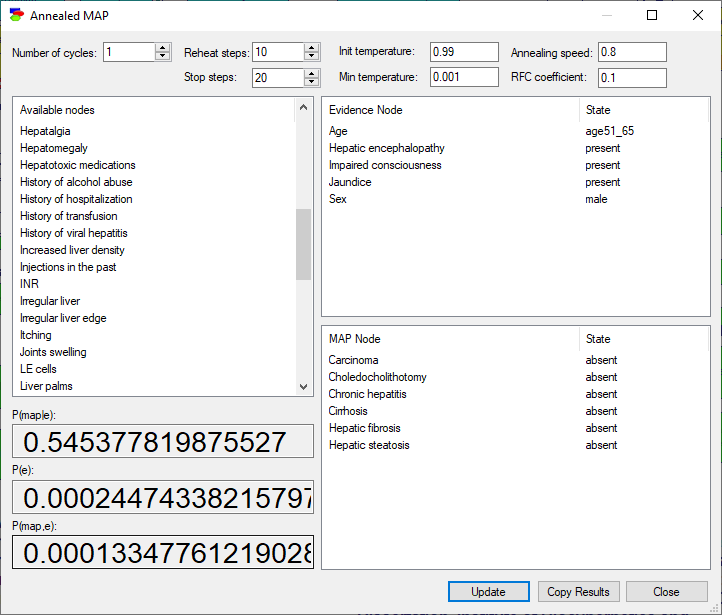
Task: Click the age51_65 state value
Action: click(610, 131)
